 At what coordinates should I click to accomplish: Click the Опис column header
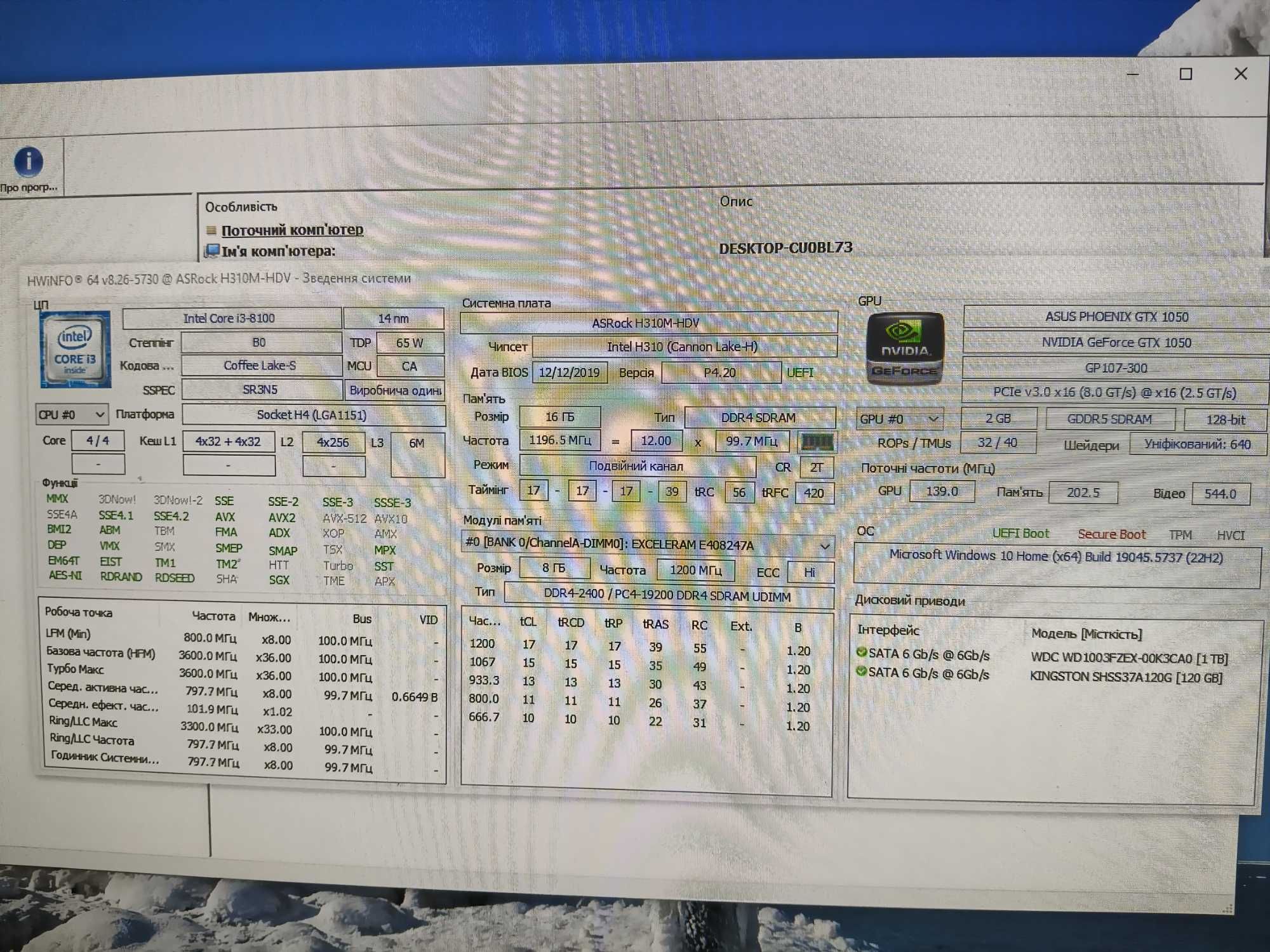pos(736,201)
